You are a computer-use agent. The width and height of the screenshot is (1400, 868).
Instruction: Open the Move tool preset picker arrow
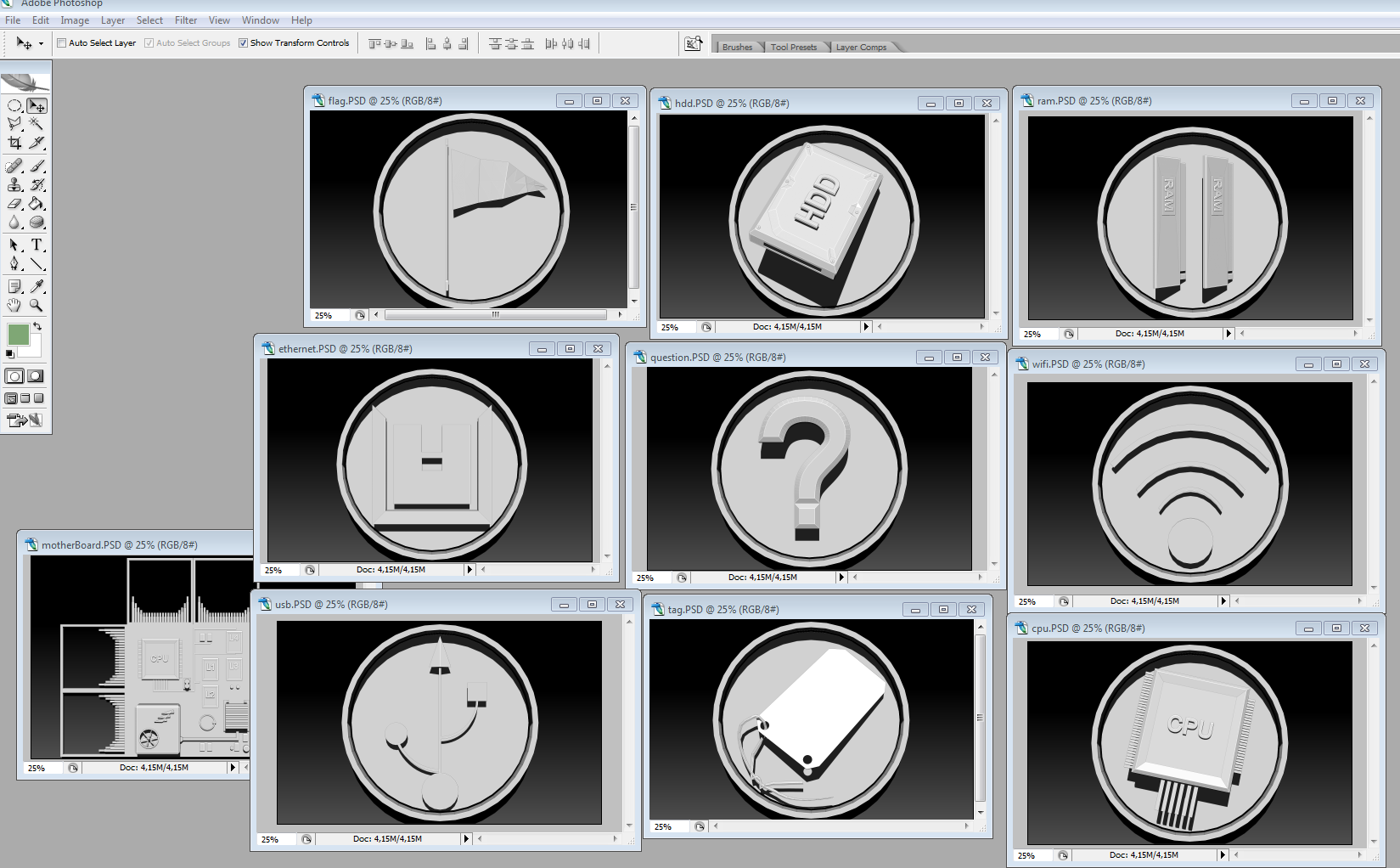[41, 44]
